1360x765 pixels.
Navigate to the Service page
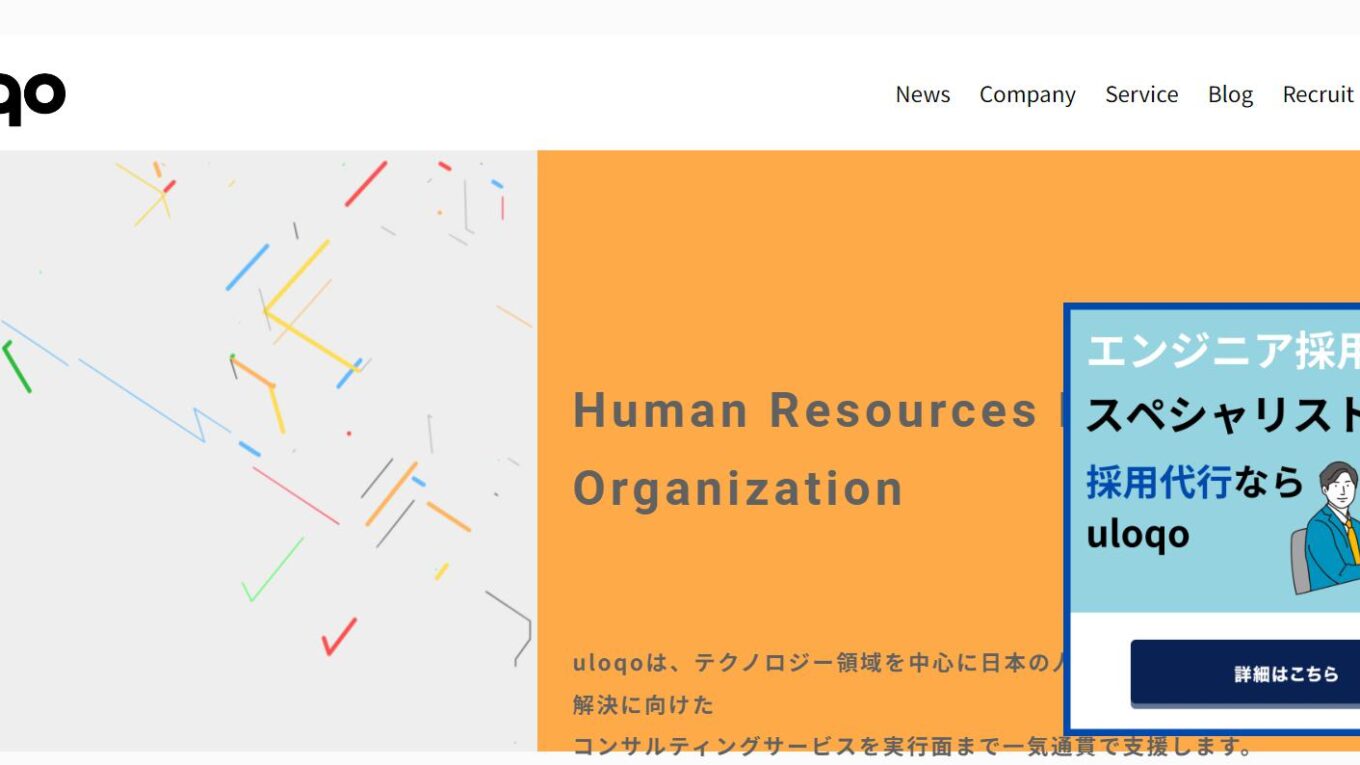click(x=1141, y=94)
